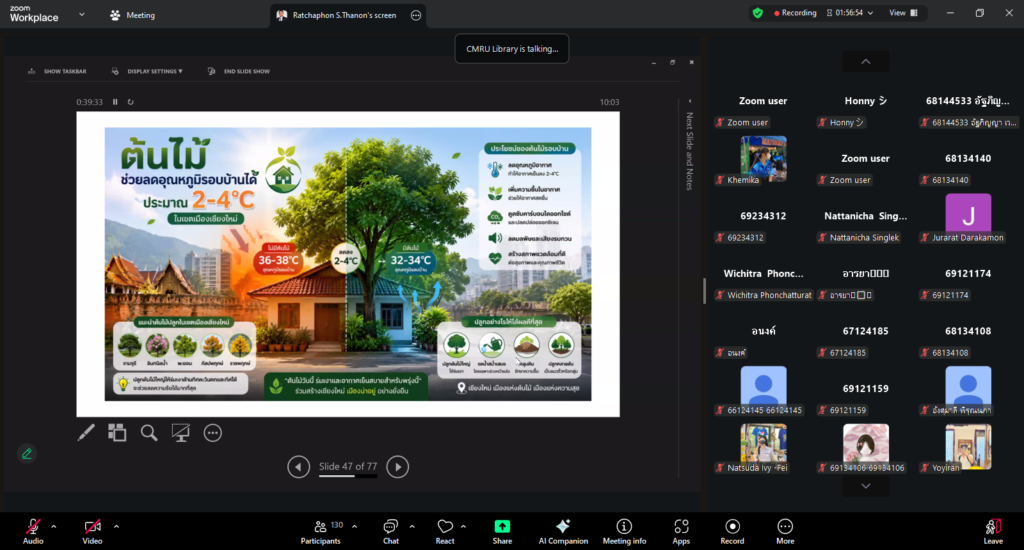The height and width of the screenshot is (550, 1024).
Task: Pause the presentation timer
Action: 115,102
